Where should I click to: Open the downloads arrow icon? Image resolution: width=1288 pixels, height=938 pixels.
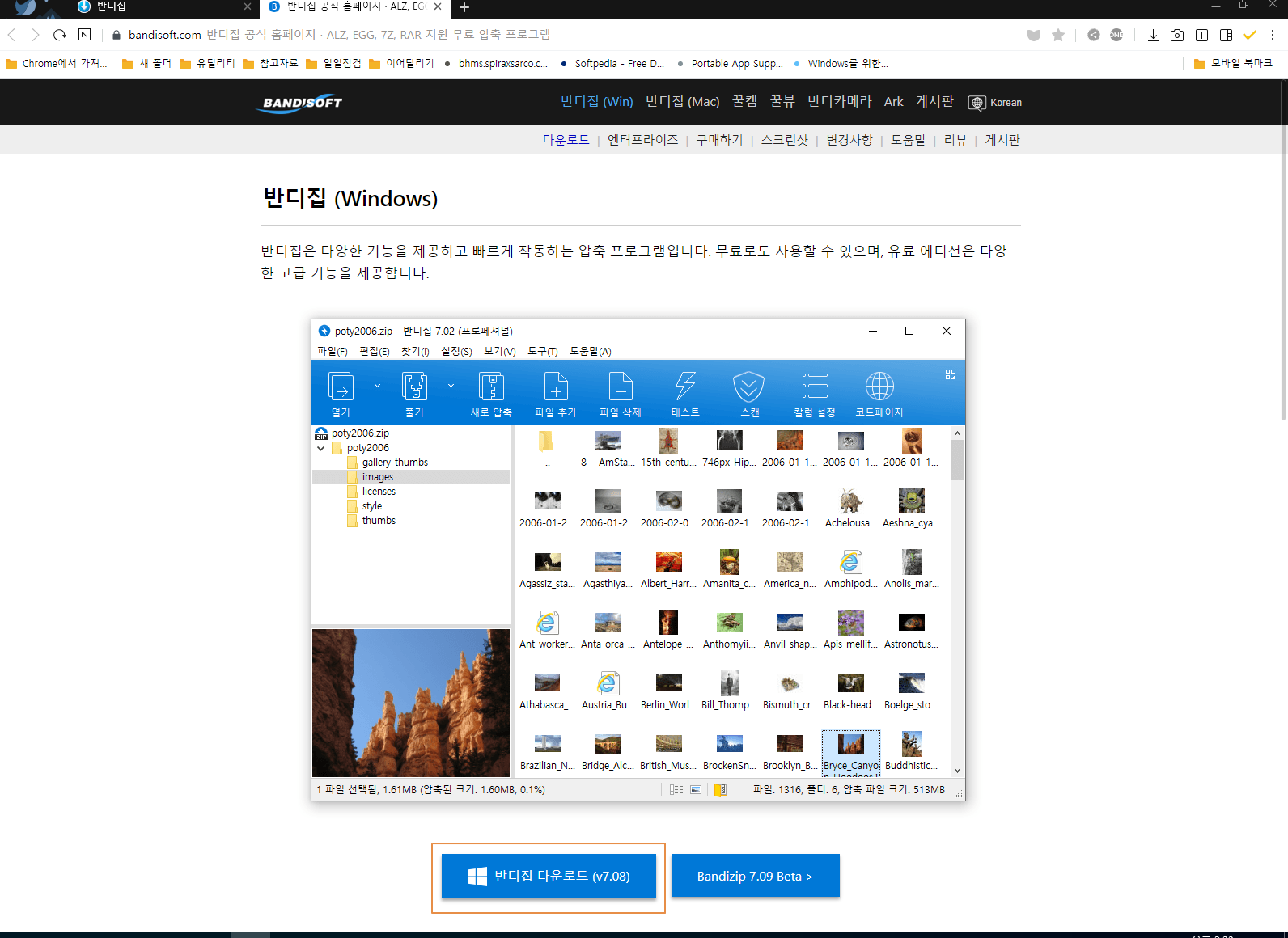1153,35
